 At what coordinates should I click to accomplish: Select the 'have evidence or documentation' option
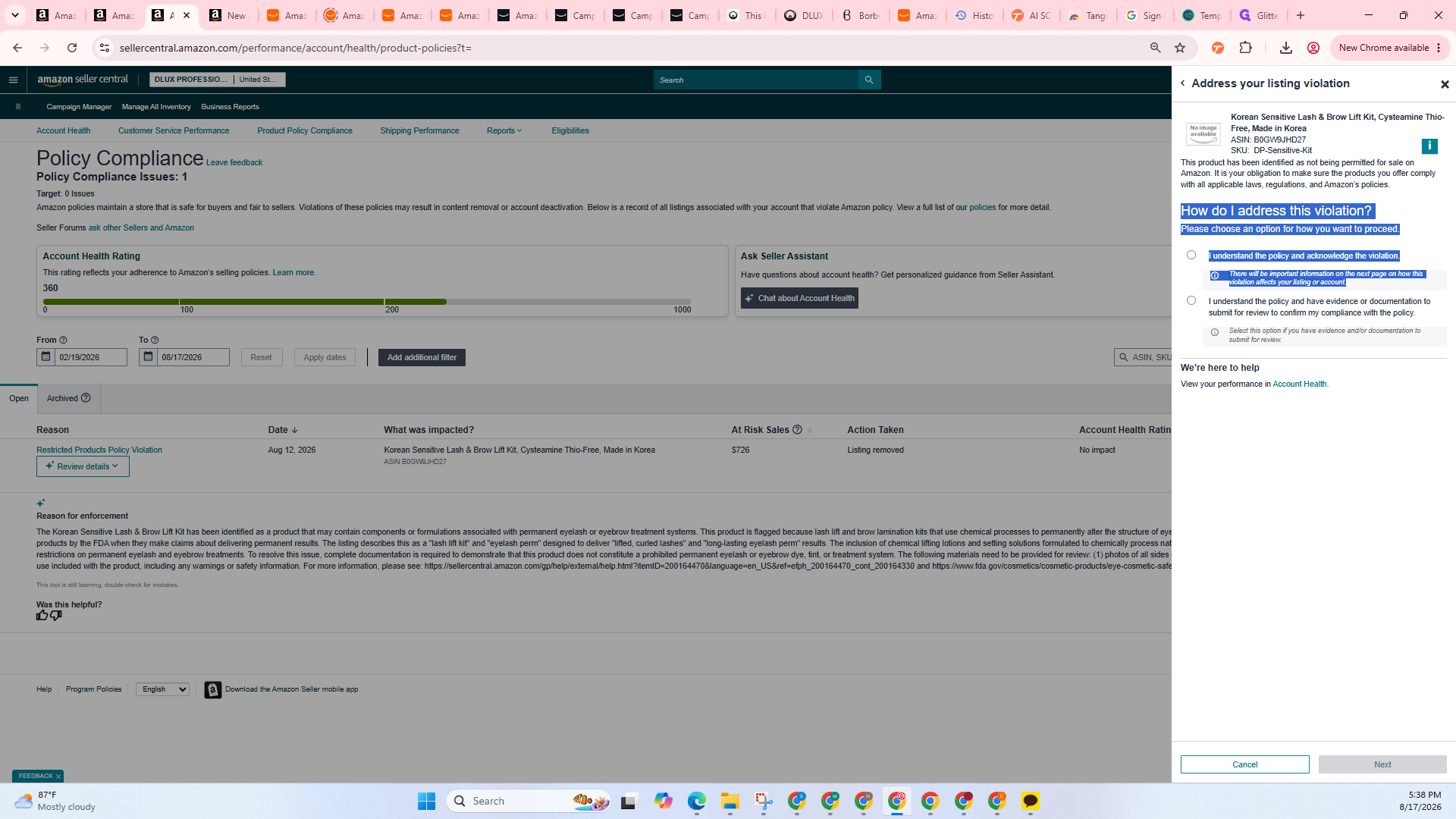[1191, 301]
